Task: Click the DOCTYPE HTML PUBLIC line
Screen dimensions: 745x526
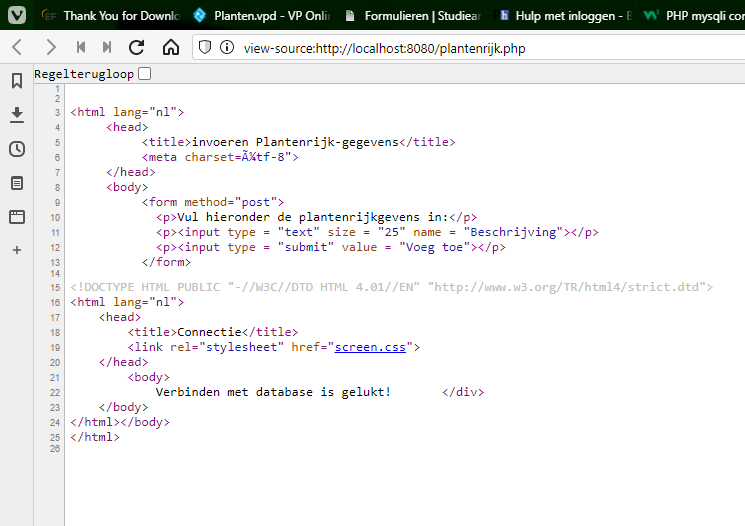Action: (x=392, y=287)
